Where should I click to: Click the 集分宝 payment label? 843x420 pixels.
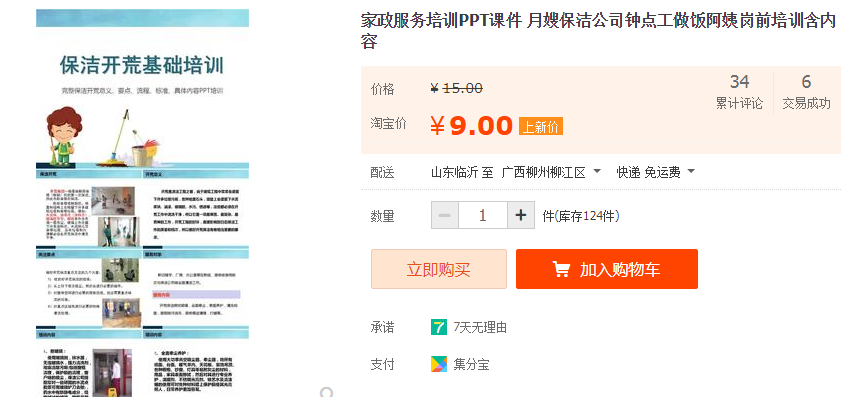click(471, 365)
